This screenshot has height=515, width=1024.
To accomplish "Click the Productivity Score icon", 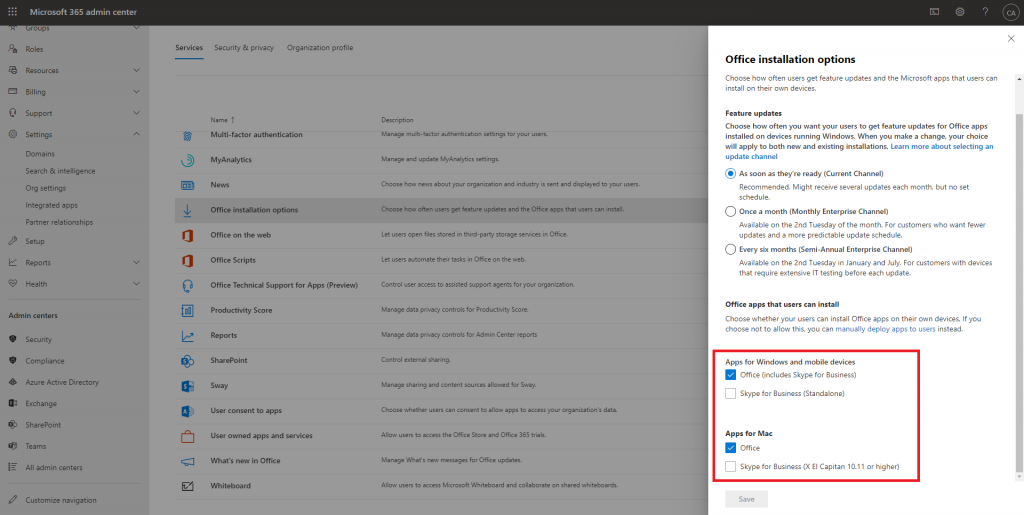I will tap(187, 311).
